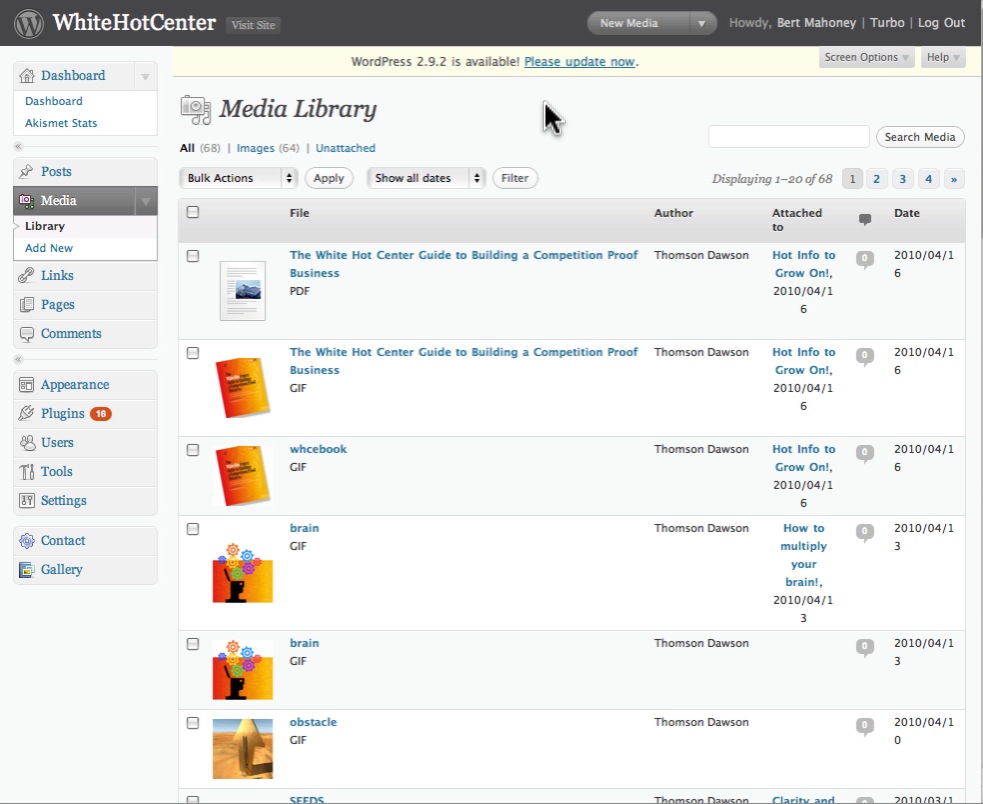Click comments column header bubble icon
The height and width of the screenshot is (804, 983).
coord(865,220)
